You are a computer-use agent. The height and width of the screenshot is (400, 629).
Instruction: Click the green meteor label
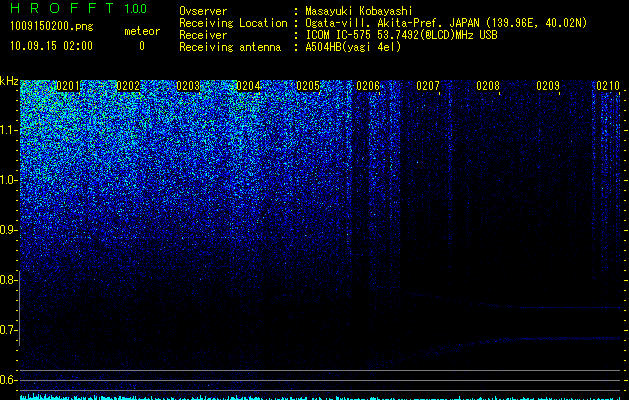point(142,31)
